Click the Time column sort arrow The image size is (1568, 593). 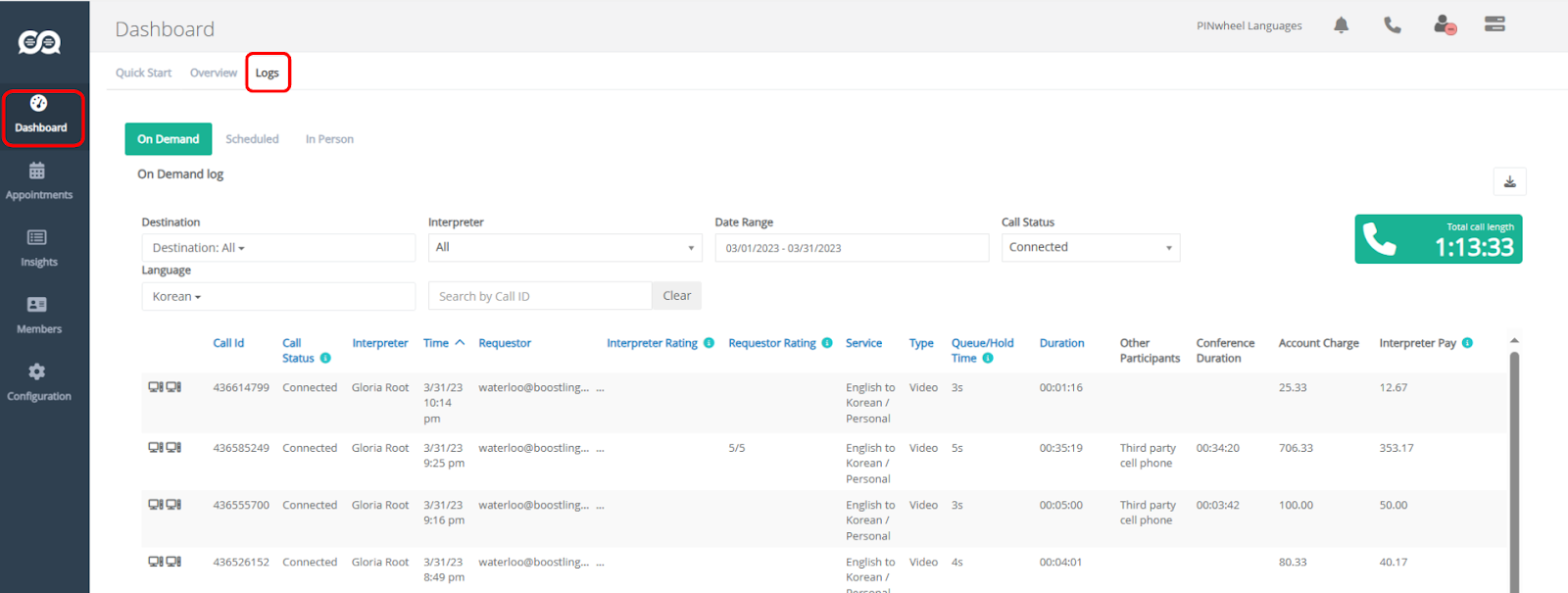click(460, 343)
